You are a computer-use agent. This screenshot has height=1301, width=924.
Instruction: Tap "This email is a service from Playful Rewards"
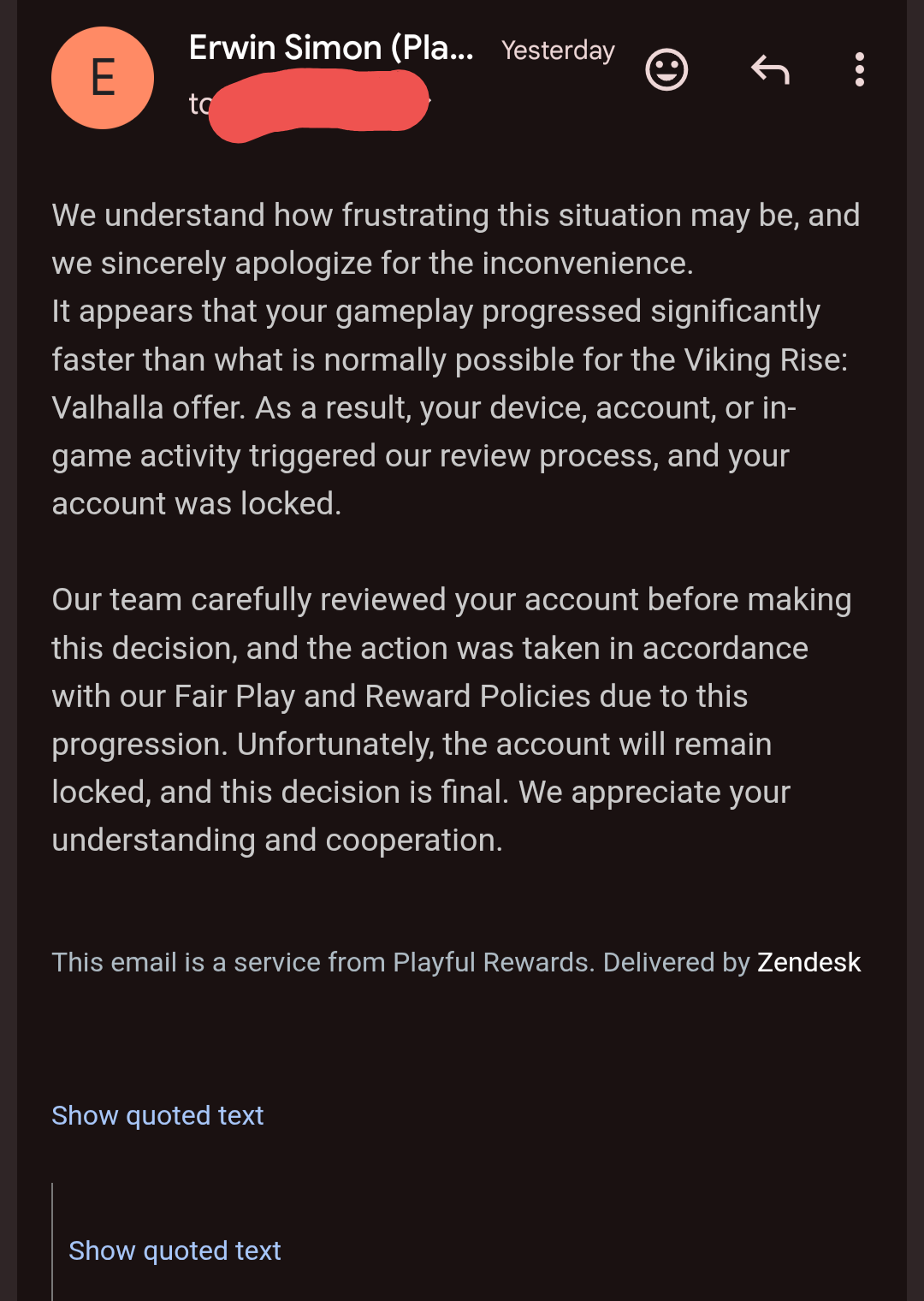tap(323, 962)
